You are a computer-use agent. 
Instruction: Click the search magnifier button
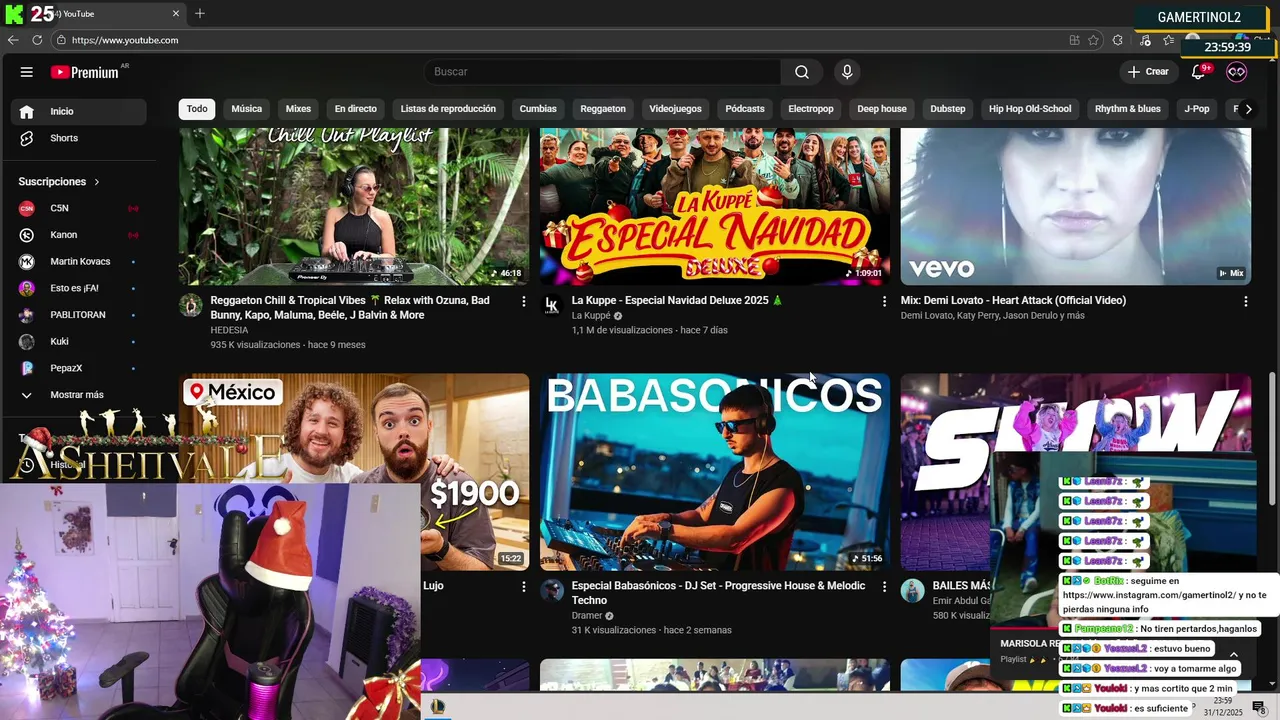coord(802,72)
